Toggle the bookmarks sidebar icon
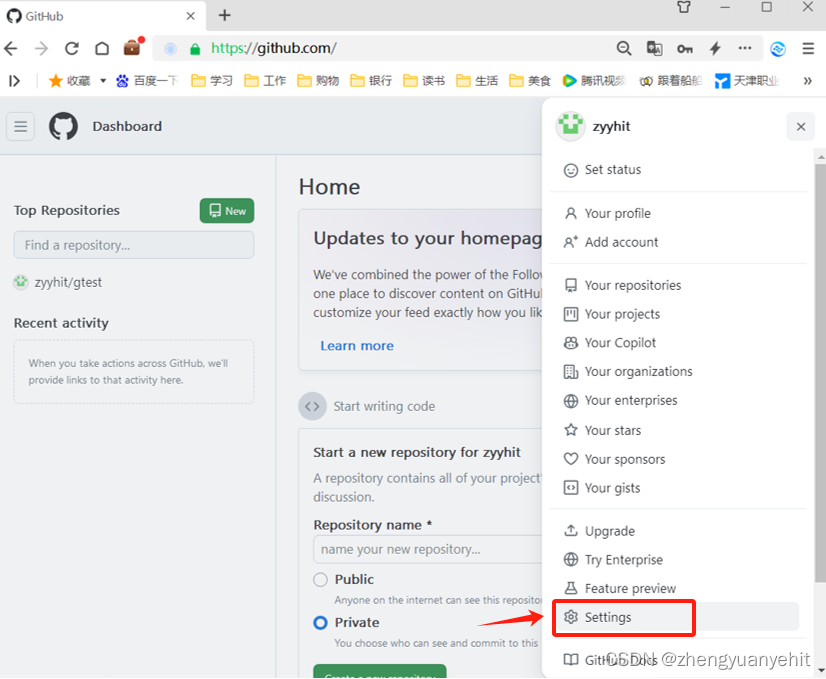Screen dimensions: 826x679 15,81
